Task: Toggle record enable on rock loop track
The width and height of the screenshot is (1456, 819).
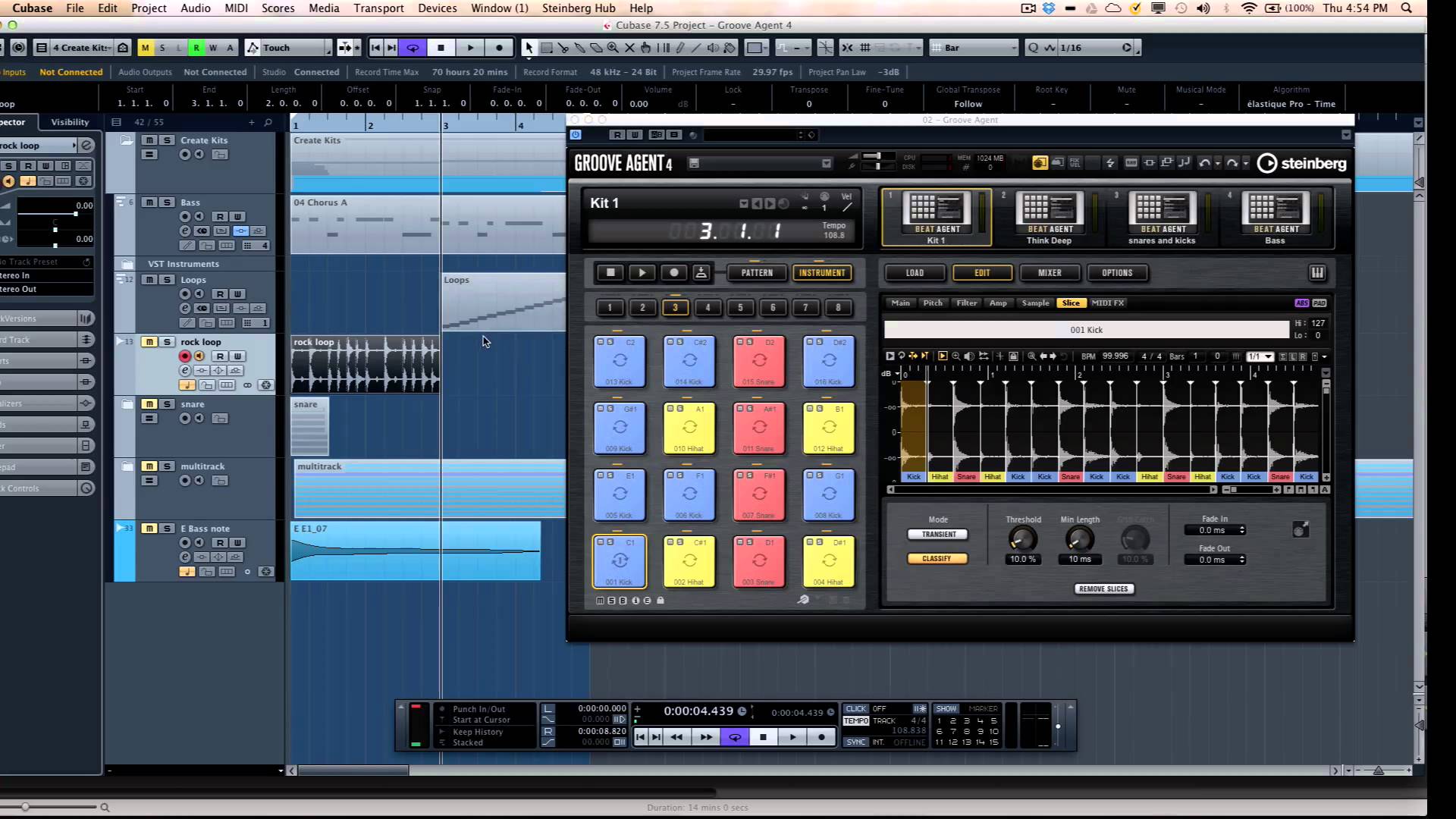Action: (x=184, y=356)
